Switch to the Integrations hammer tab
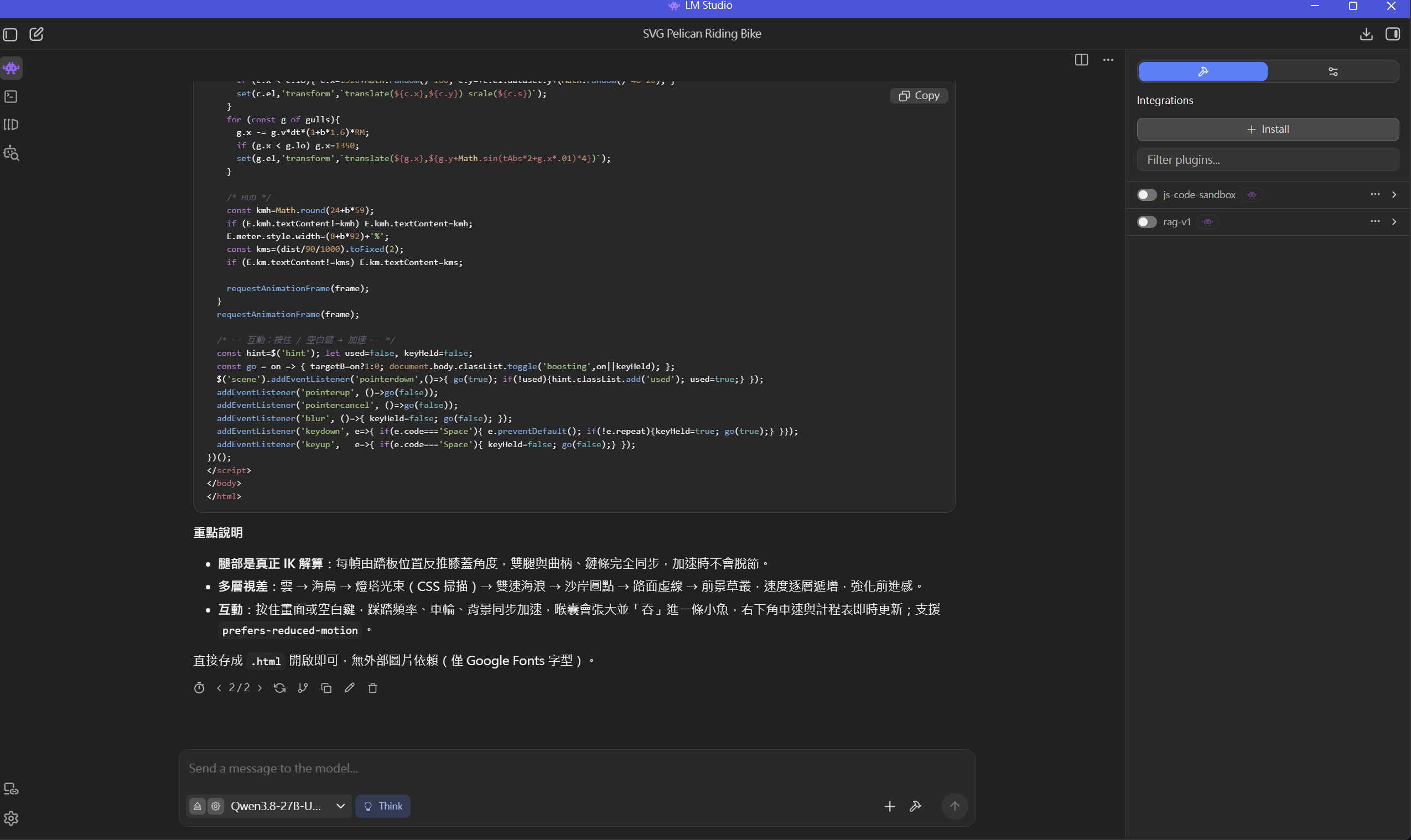The width and height of the screenshot is (1411, 840). [1203, 71]
